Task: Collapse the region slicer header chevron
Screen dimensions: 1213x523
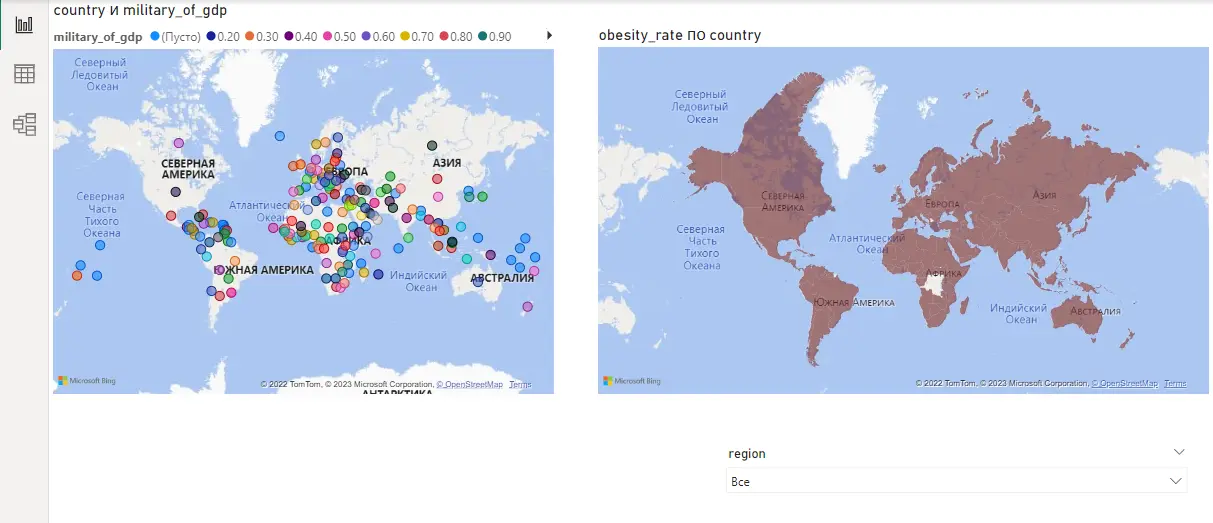Action: [1177, 453]
